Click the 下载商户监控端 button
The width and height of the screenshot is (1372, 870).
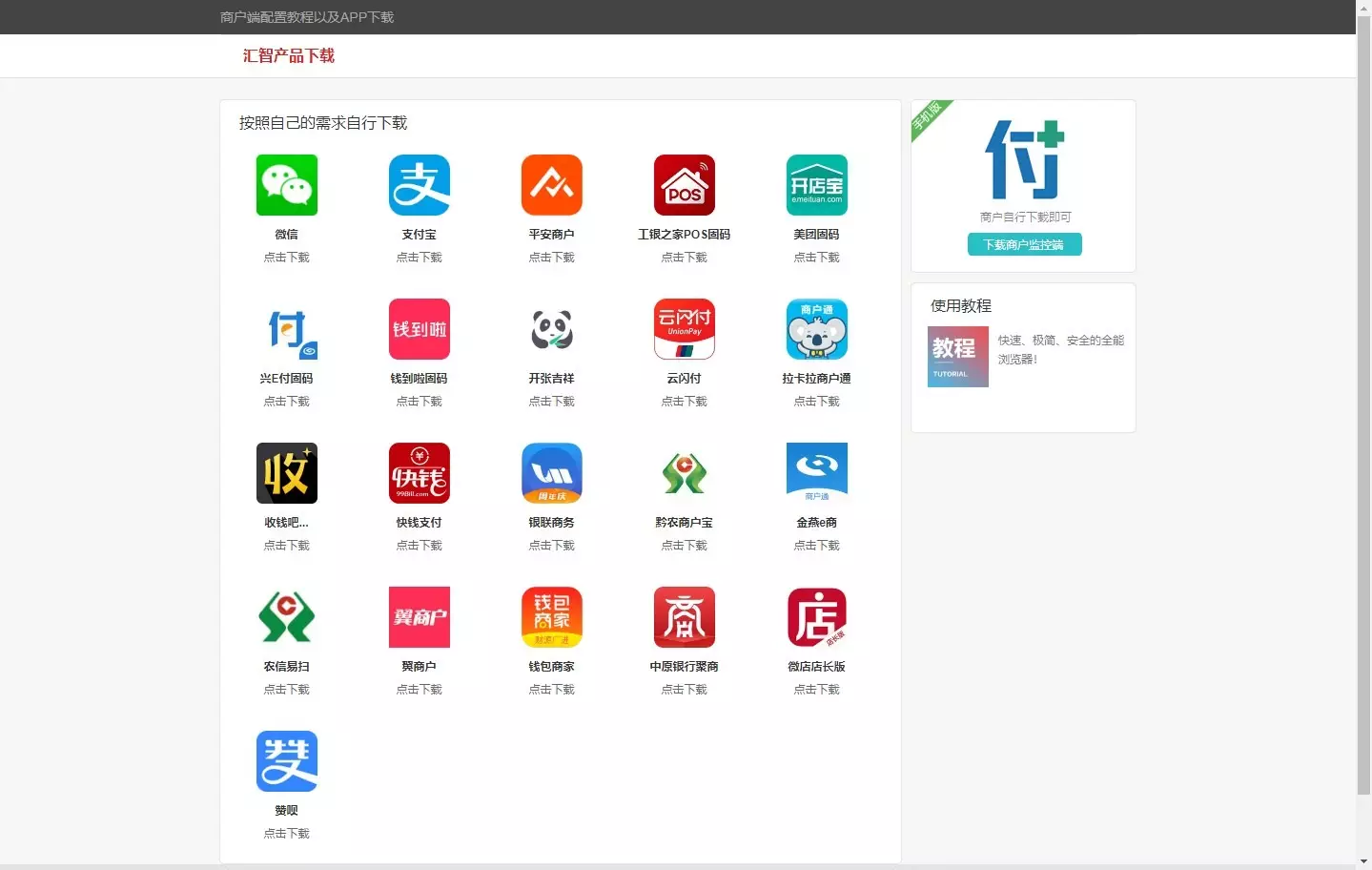(1024, 244)
